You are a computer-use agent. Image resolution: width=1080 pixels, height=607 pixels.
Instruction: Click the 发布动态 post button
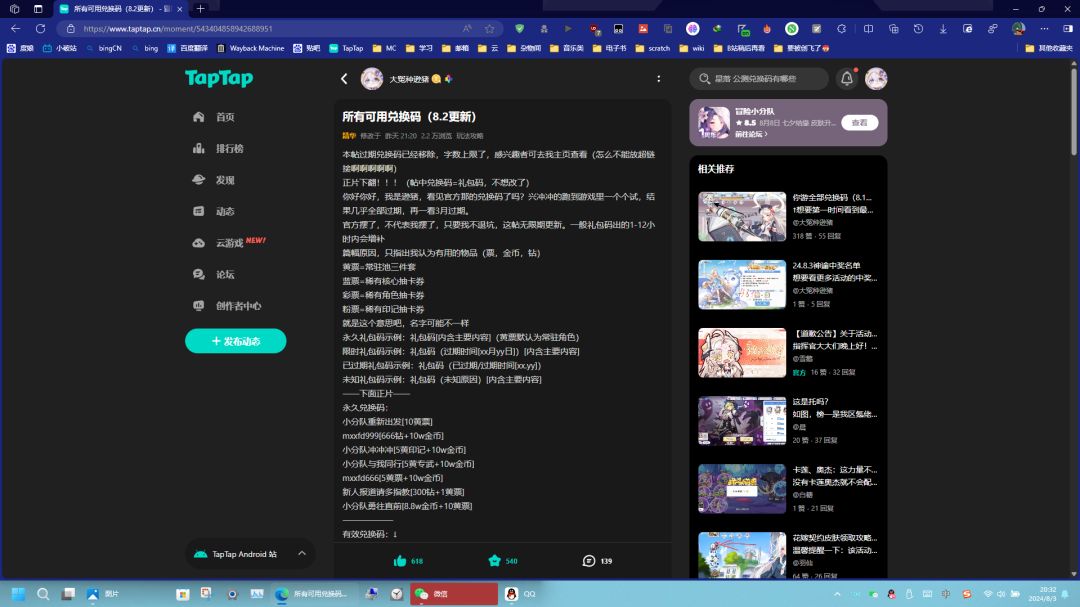click(x=236, y=341)
